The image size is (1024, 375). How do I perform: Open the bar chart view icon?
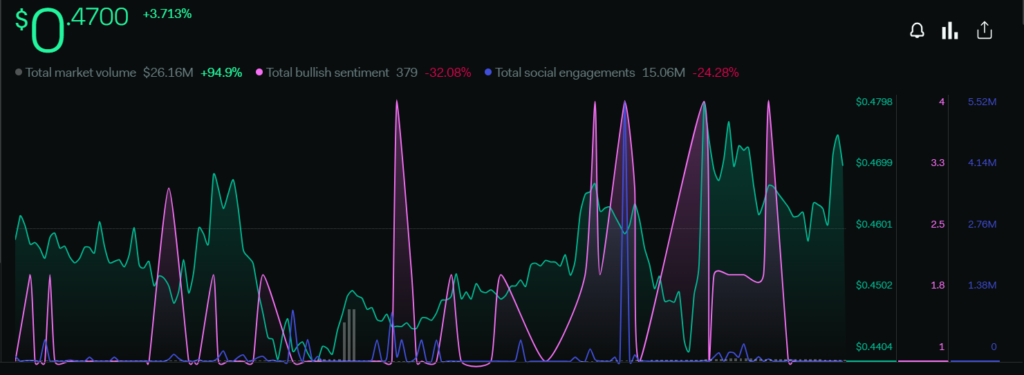point(950,31)
